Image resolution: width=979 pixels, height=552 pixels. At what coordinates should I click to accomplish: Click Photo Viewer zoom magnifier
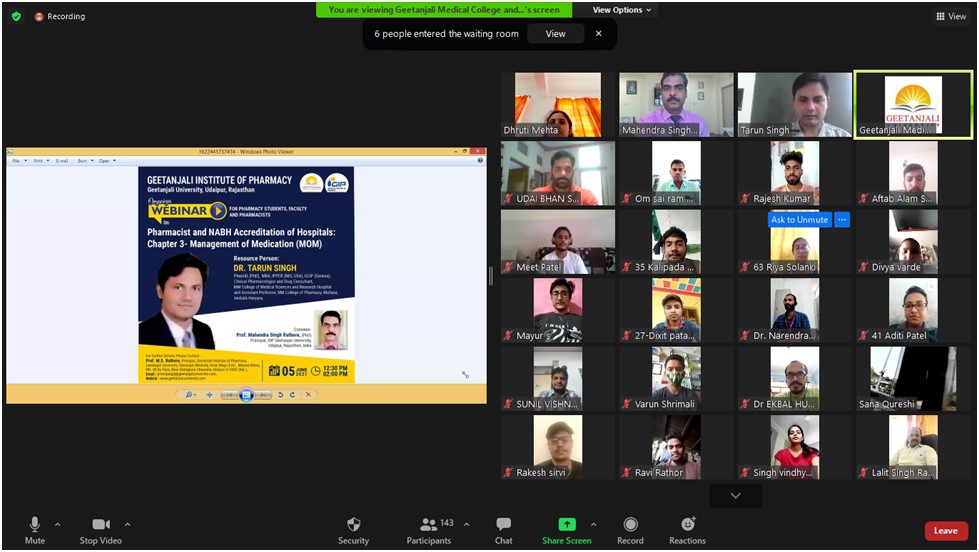click(189, 395)
